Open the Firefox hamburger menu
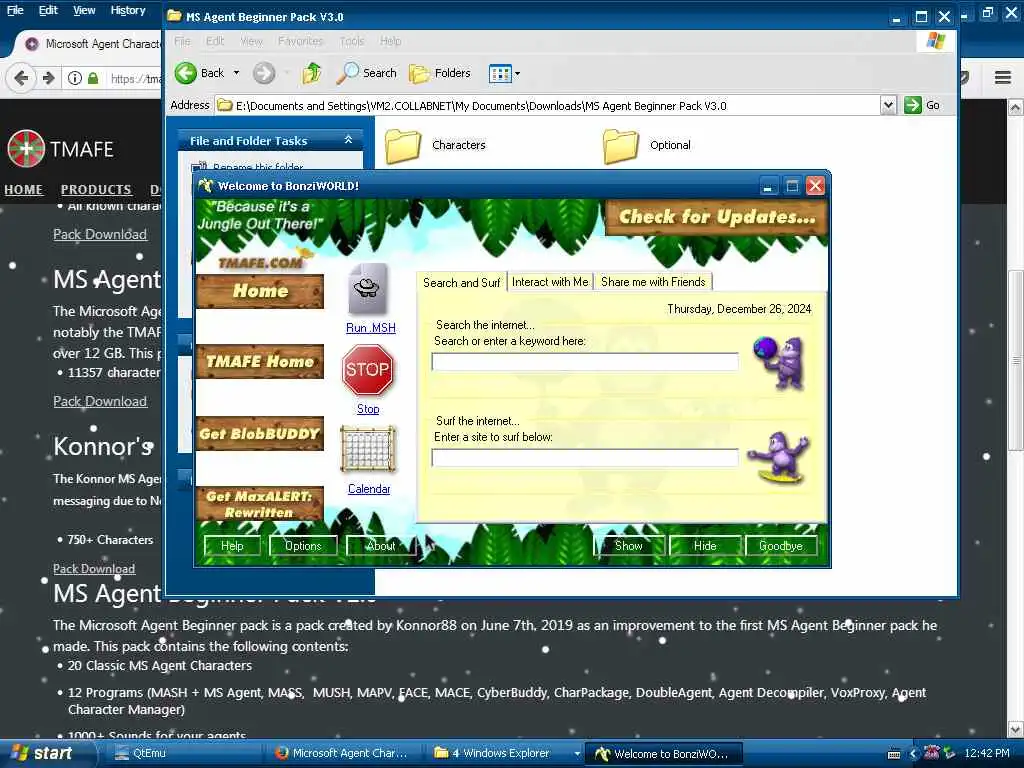The height and width of the screenshot is (768, 1024). [x=1002, y=78]
